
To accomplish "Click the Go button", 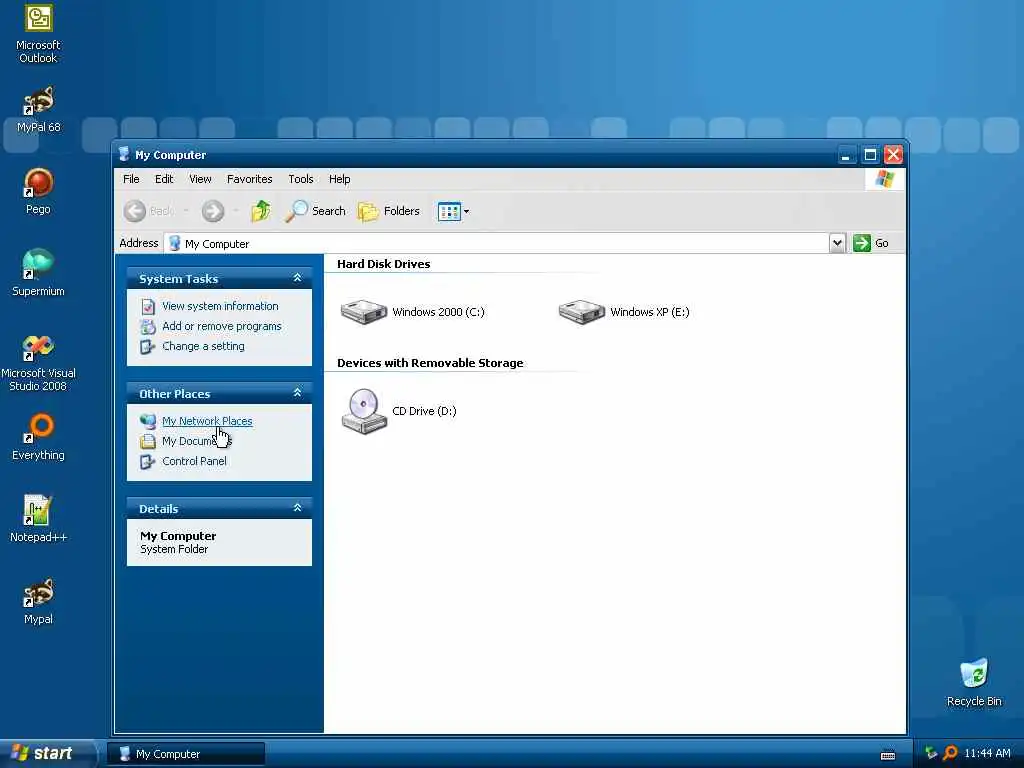I will click(871, 243).
